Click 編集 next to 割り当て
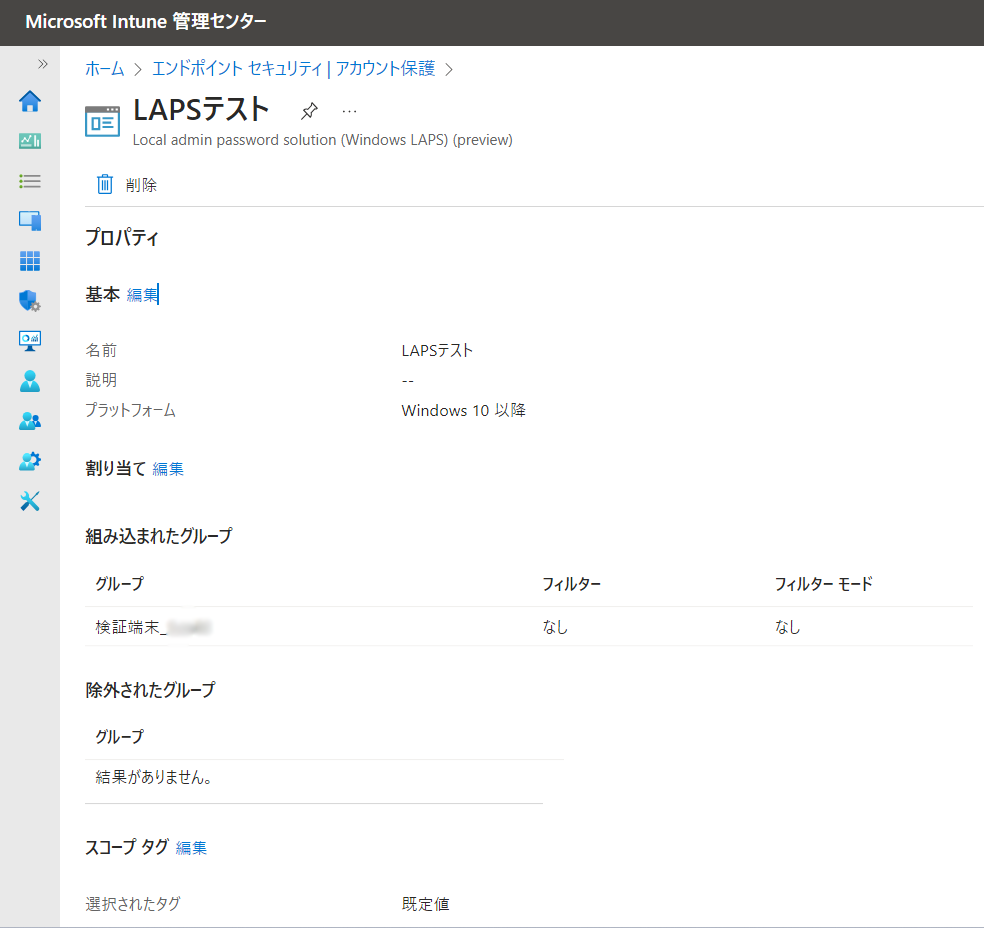The width and height of the screenshot is (984, 928). pyautogui.click(x=168, y=469)
